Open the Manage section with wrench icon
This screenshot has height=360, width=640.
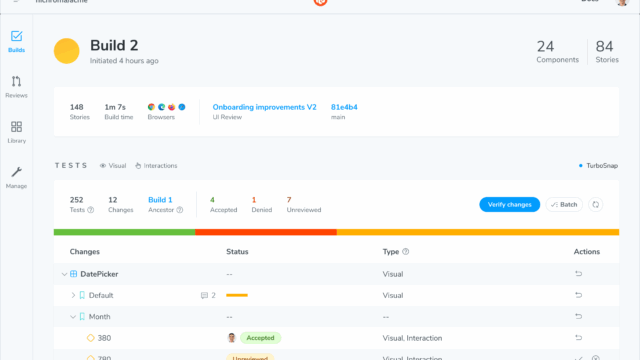[16, 178]
